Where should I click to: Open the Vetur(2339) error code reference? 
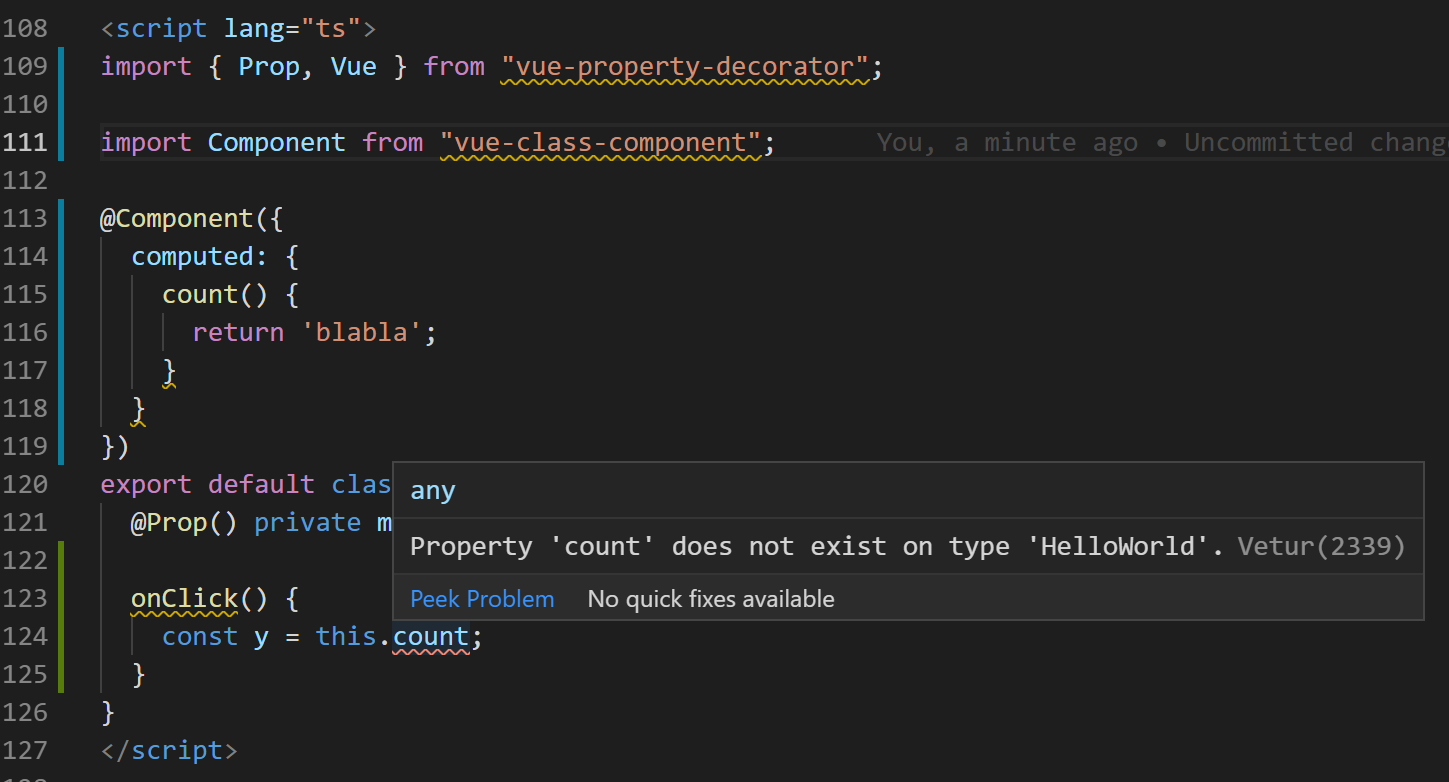pyautogui.click(x=1320, y=546)
